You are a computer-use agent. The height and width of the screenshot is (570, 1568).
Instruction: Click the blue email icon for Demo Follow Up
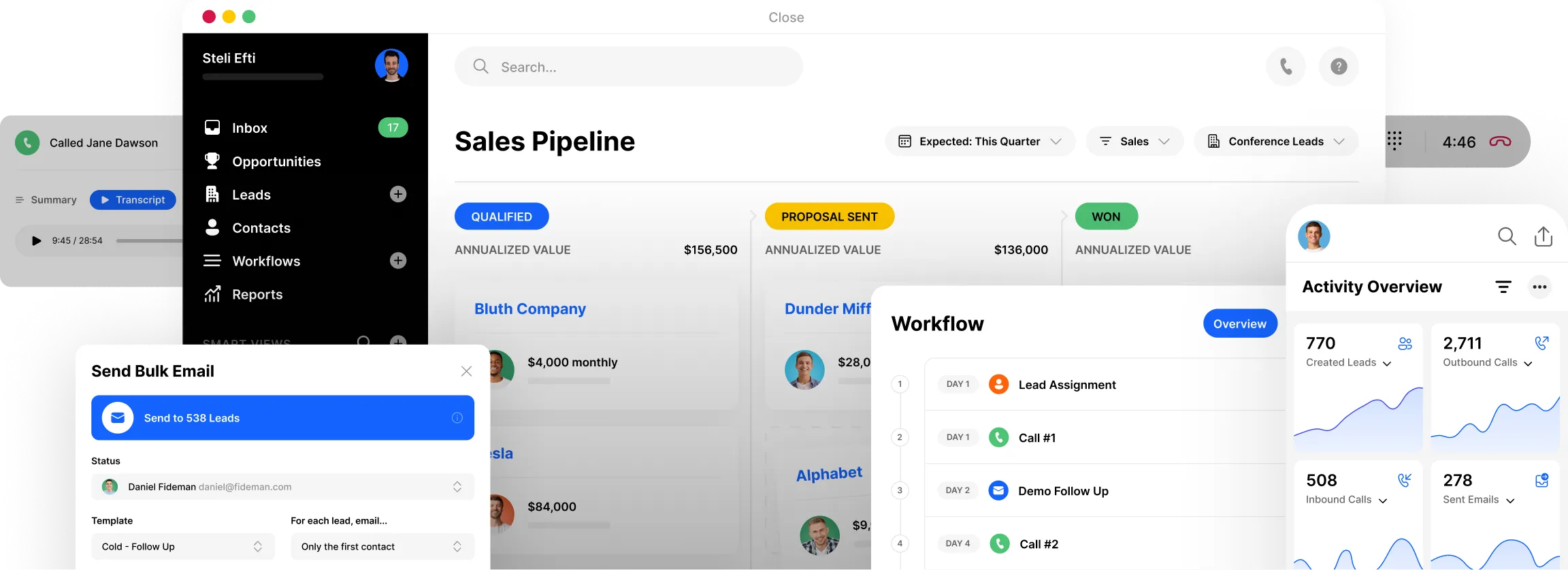[x=998, y=490]
